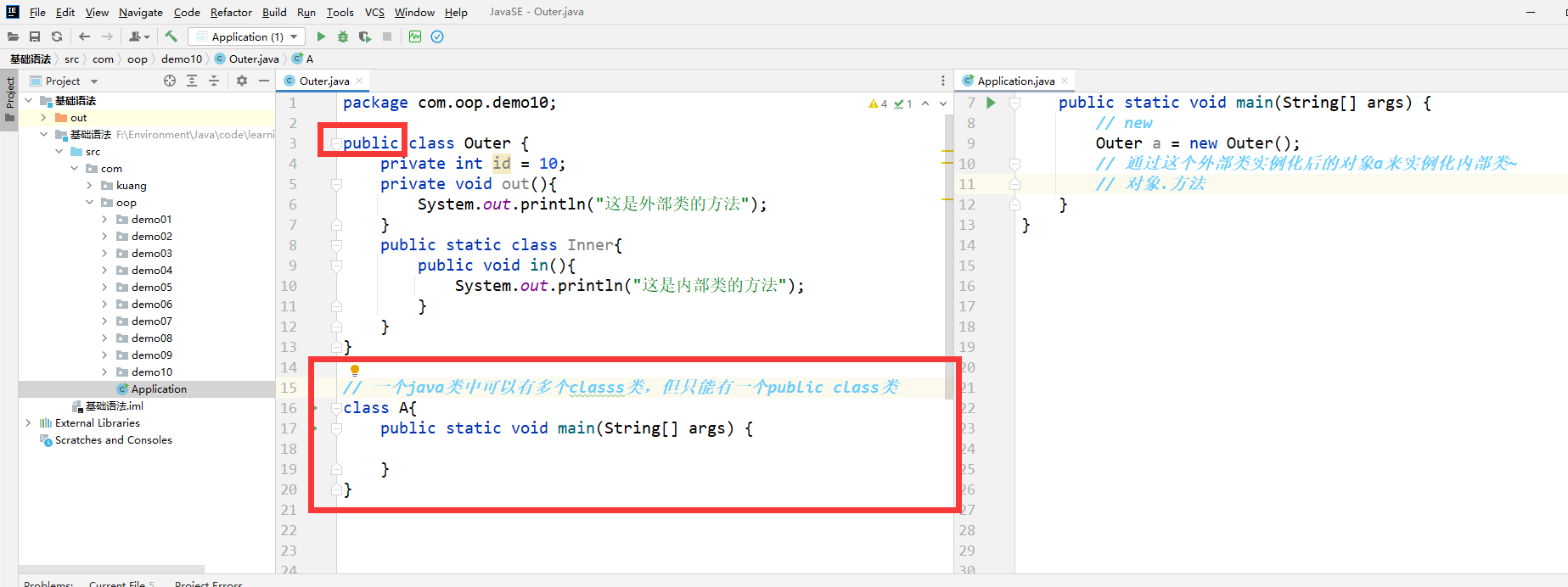Fold main method in Application.java gutter
Screen dimensions: 1568x587
coord(1014,103)
